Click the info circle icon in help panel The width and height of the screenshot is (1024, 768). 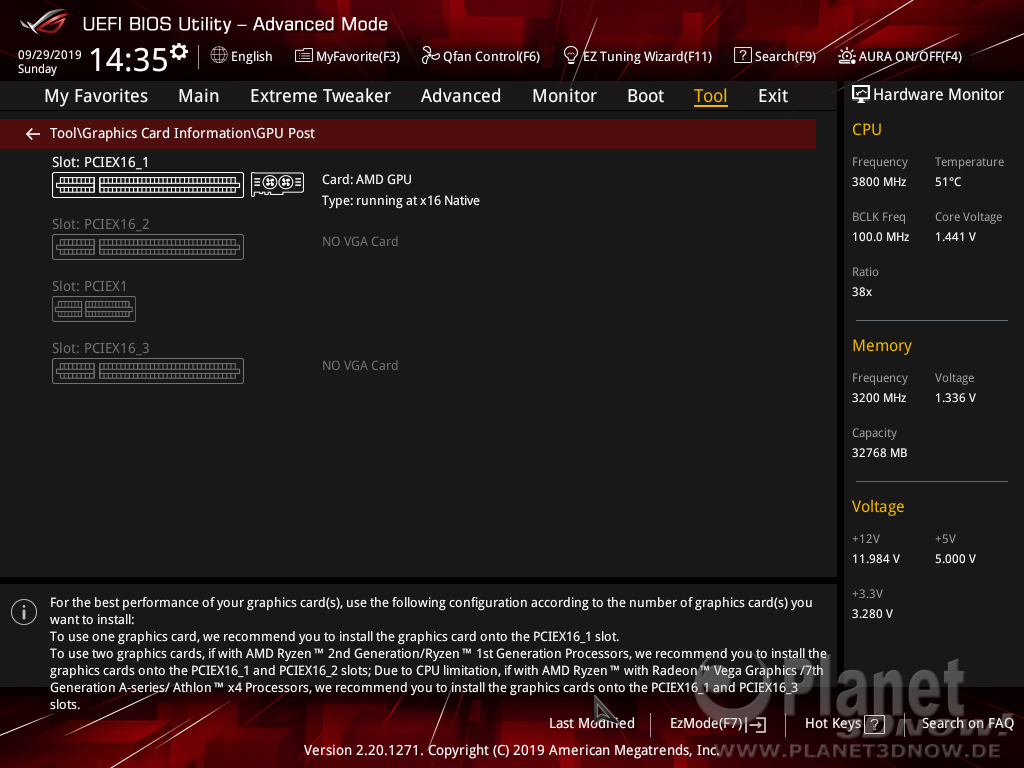pyautogui.click(x=24, y=612)
